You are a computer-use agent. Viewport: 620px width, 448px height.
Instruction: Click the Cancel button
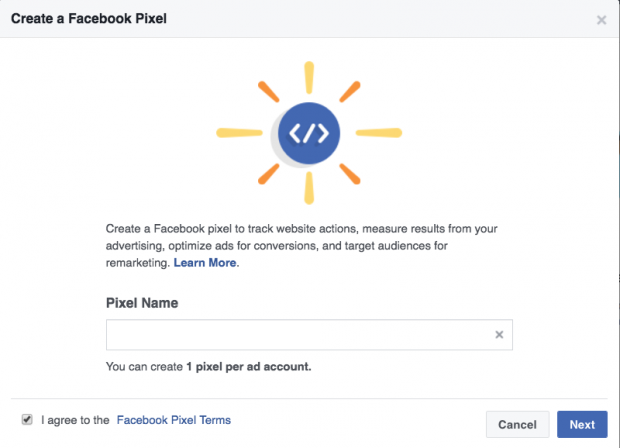tap(518, 424)
